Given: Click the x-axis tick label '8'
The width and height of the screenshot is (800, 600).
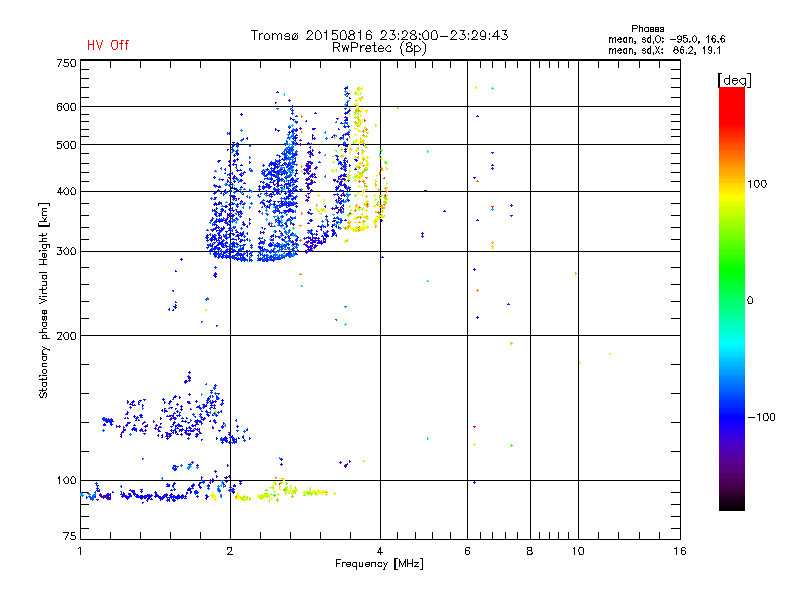Looking at the screenshot, I should [530, 551].
